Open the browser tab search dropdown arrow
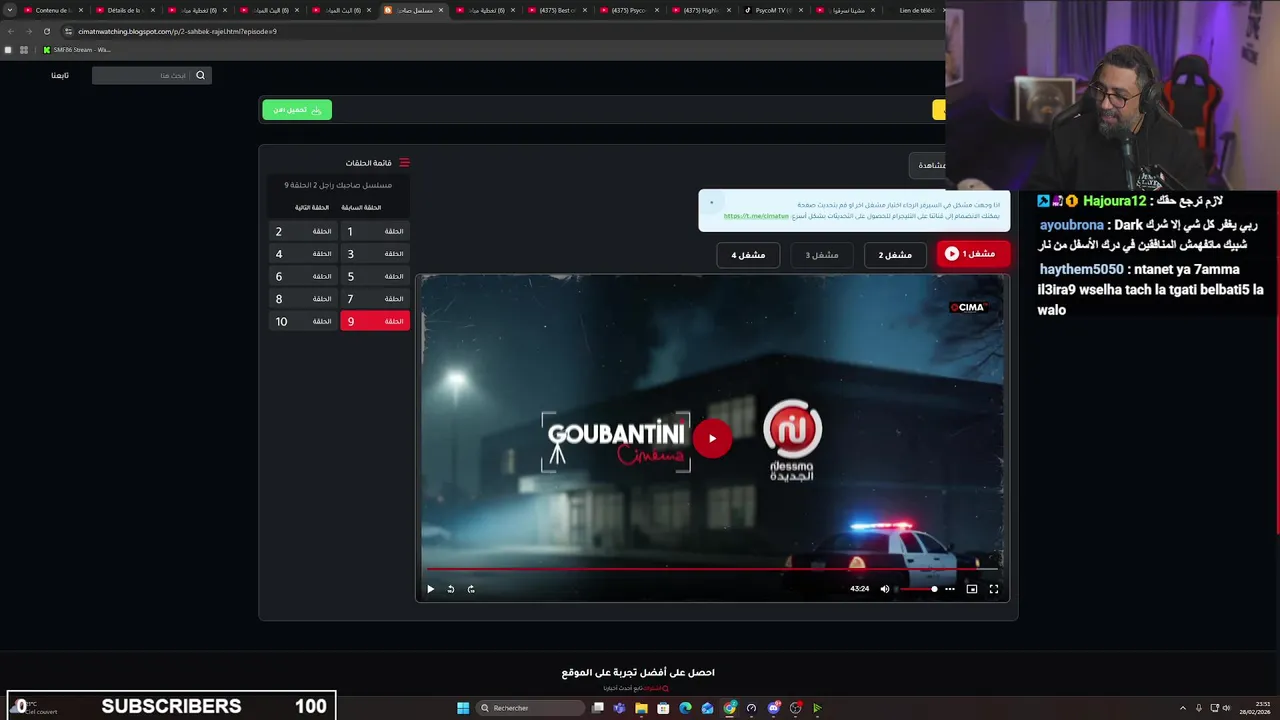 (x=9, y=10)
